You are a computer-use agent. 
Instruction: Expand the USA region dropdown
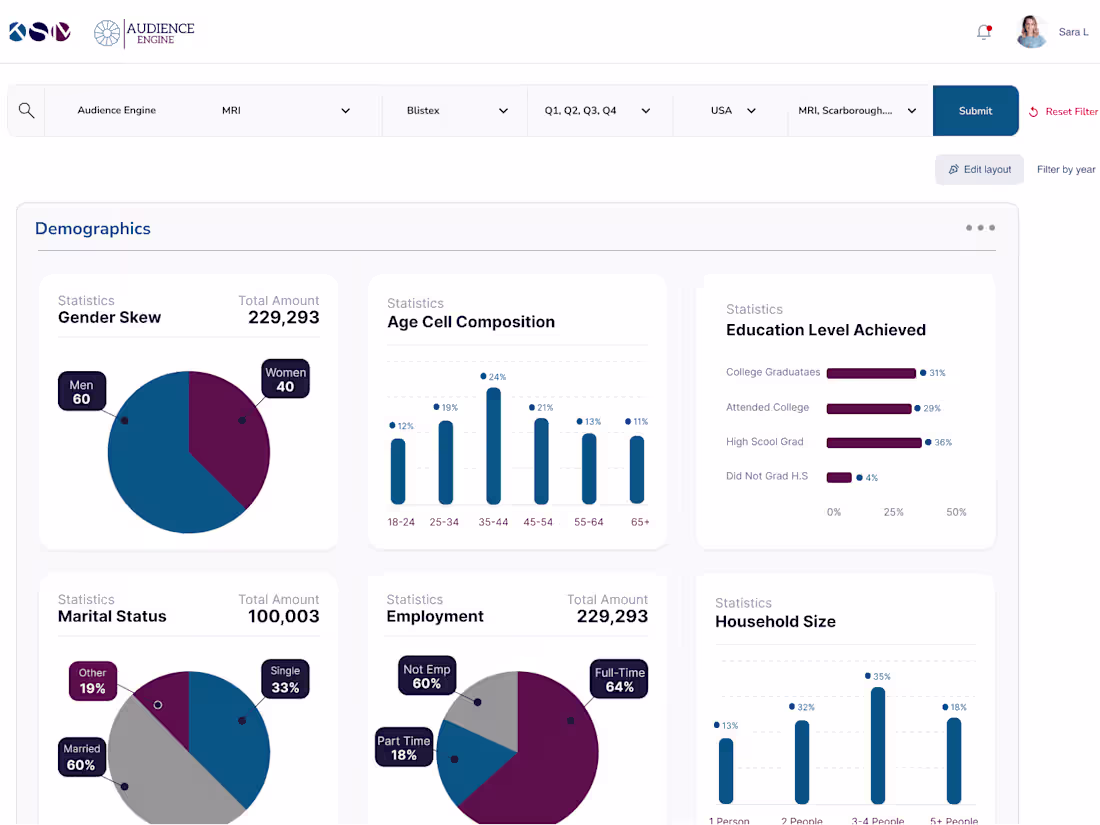[751, 111]
